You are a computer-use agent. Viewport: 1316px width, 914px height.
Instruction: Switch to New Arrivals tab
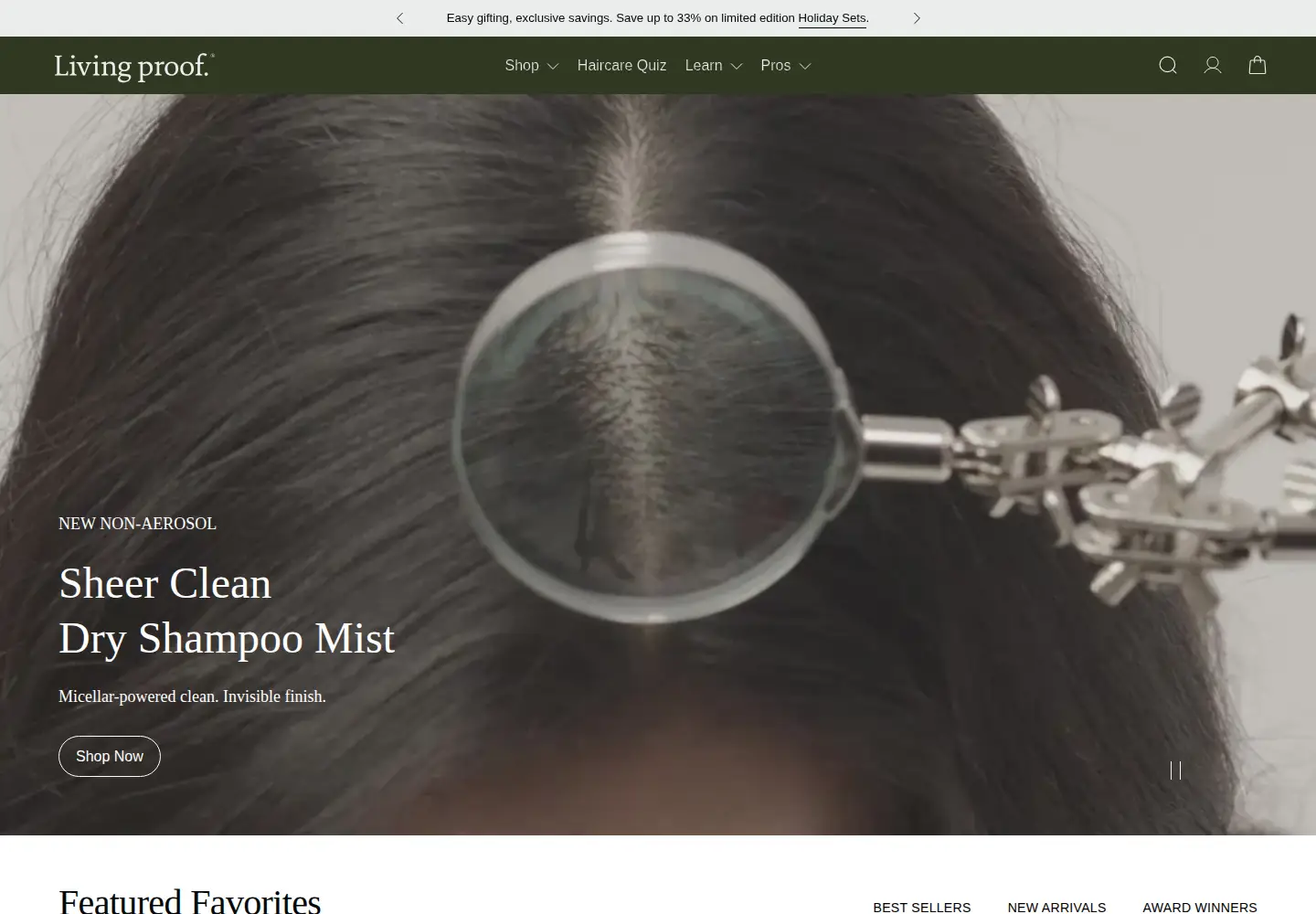click(1056, 907)
